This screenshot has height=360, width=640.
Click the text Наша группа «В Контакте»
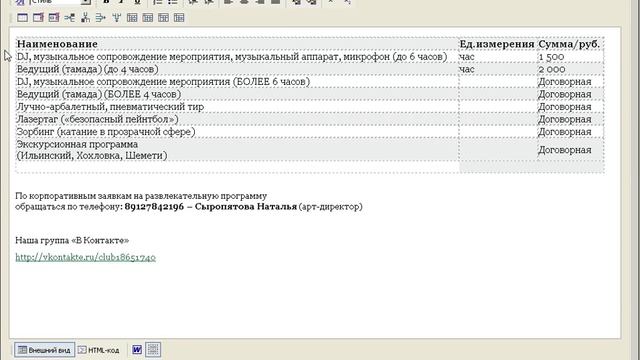point(72,240)
